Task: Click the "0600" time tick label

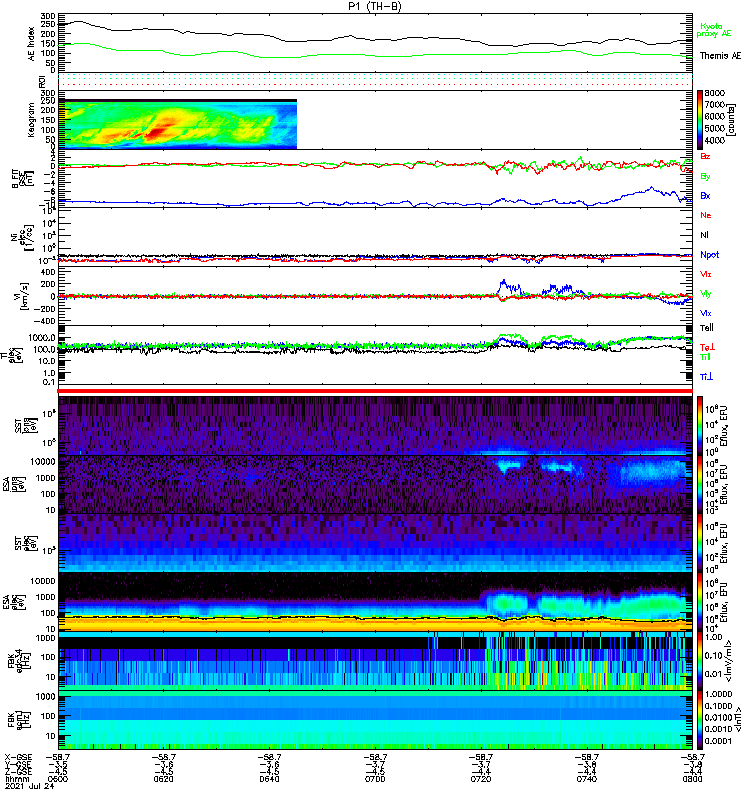Action: pos(57,779)
